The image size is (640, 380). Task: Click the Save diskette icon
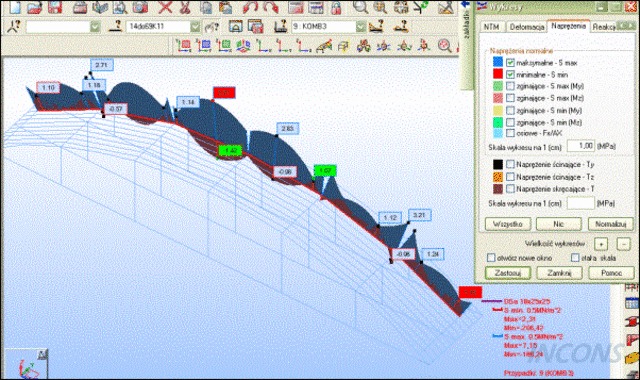click(x=55, y=7)
